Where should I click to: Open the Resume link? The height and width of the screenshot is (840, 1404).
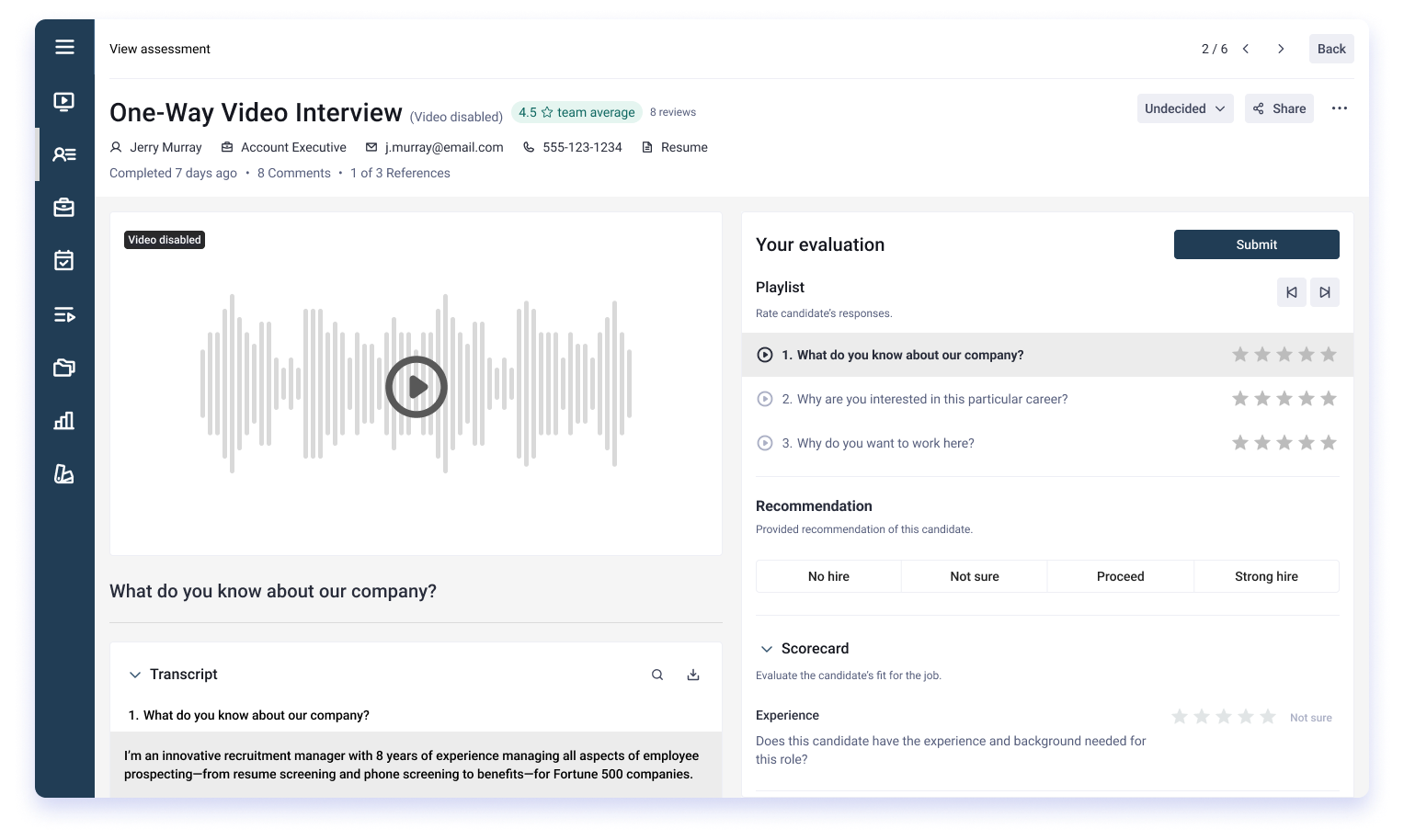point(684,147)
